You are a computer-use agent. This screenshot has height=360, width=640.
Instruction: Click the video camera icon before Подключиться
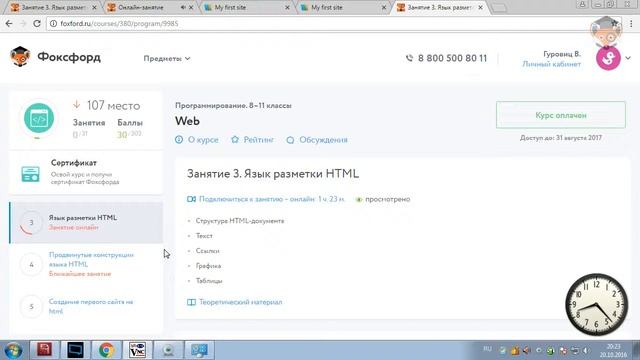click(x=191, y=199)
